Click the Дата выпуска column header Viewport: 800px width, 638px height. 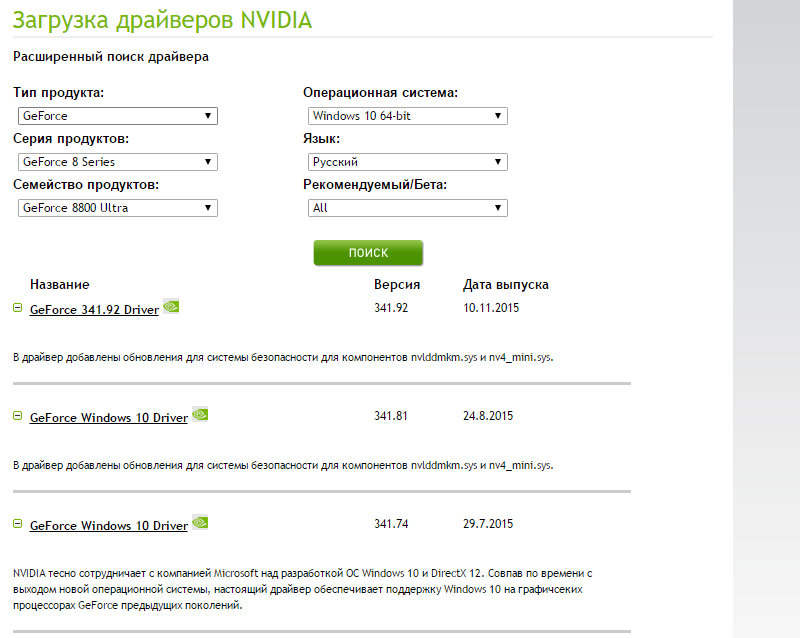pos(505,285)
